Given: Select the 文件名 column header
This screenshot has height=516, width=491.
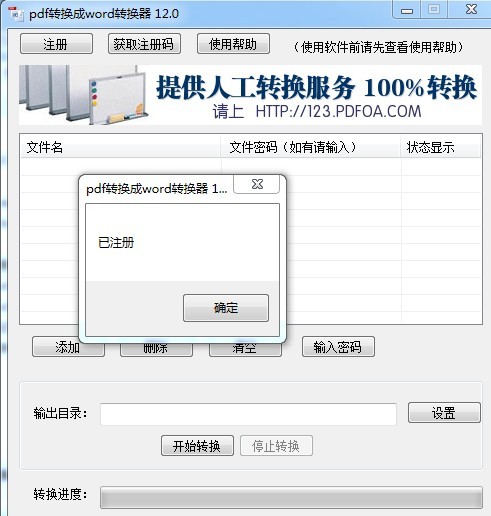Looking at the screenshot, I should [x=120, y=147].
